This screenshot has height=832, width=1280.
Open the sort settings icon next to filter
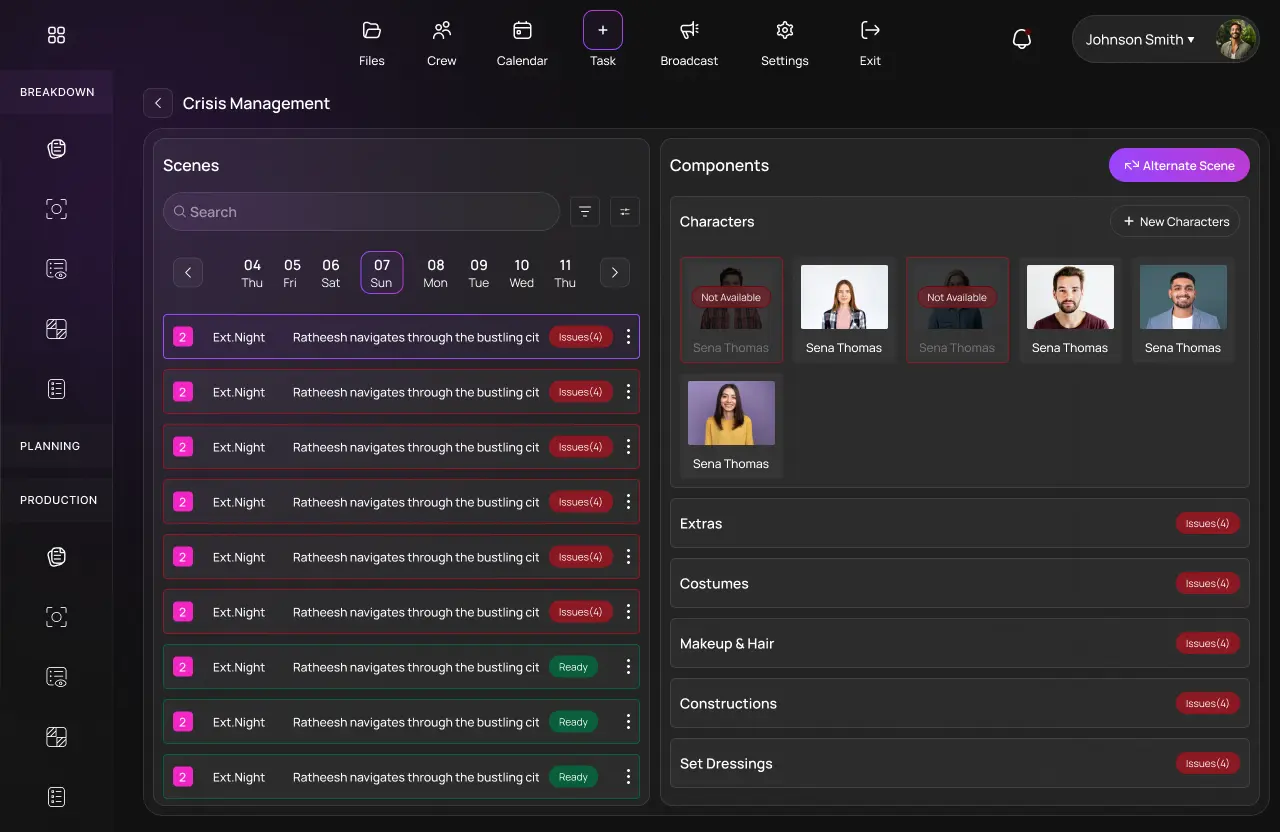(x=624, y=211)
